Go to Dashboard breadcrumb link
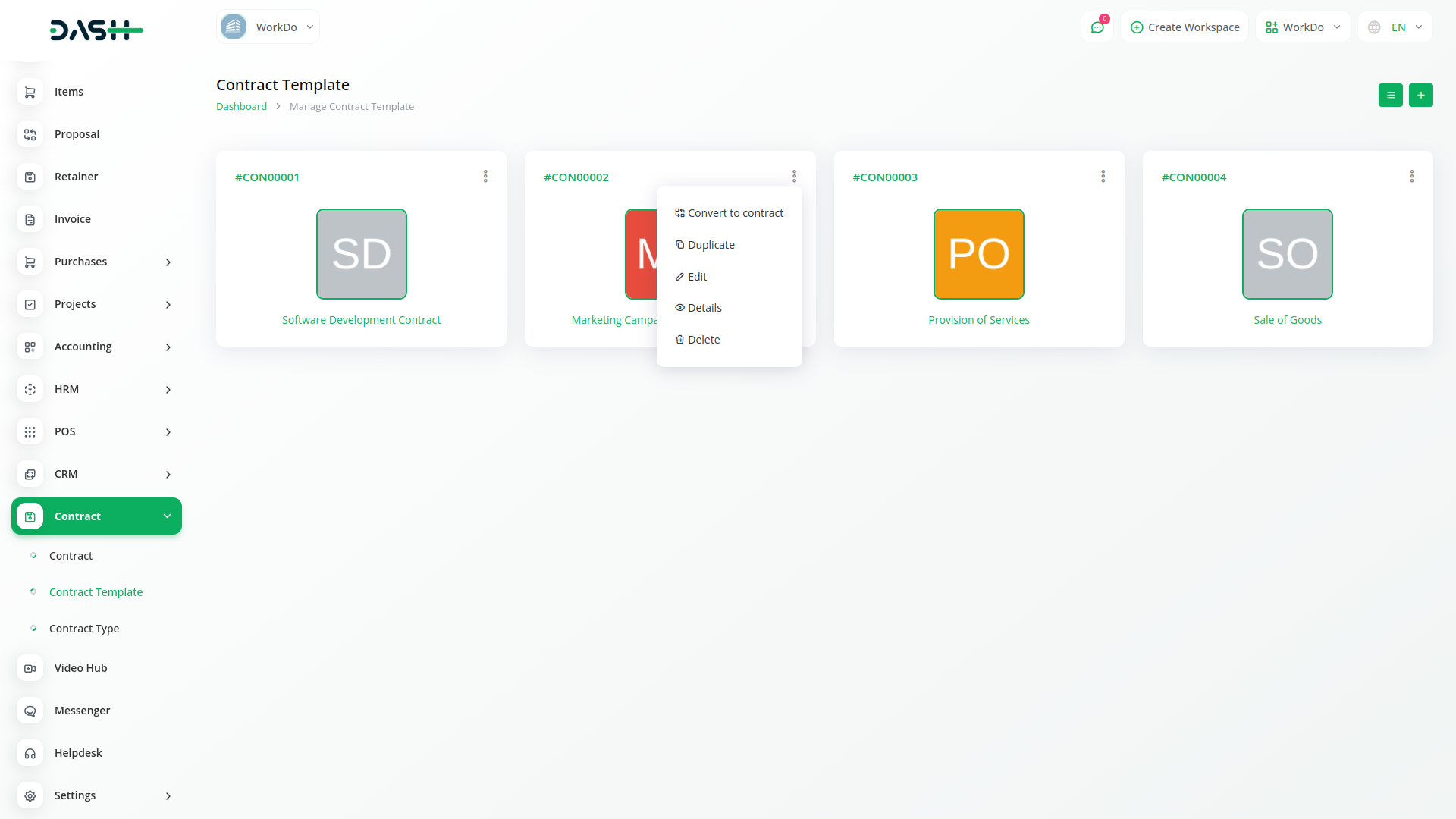 pos(241,107)
